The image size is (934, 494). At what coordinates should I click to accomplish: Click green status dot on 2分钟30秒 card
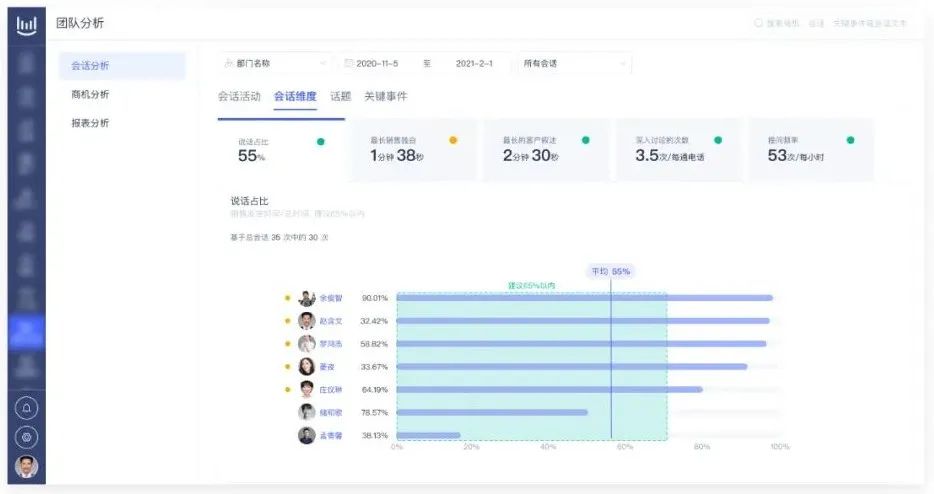[586, 140]
